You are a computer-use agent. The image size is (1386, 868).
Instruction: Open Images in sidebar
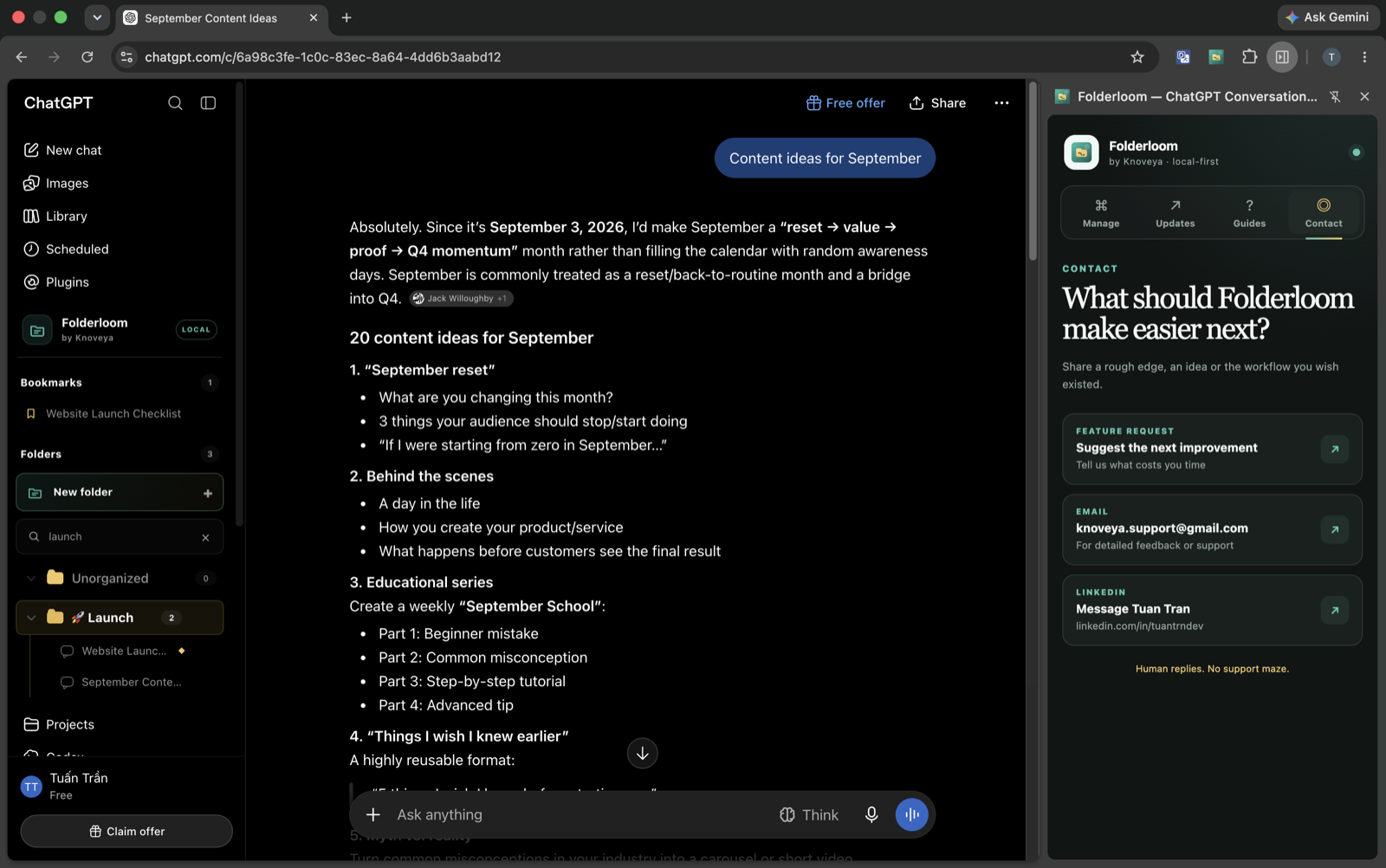tap(56, 183)
